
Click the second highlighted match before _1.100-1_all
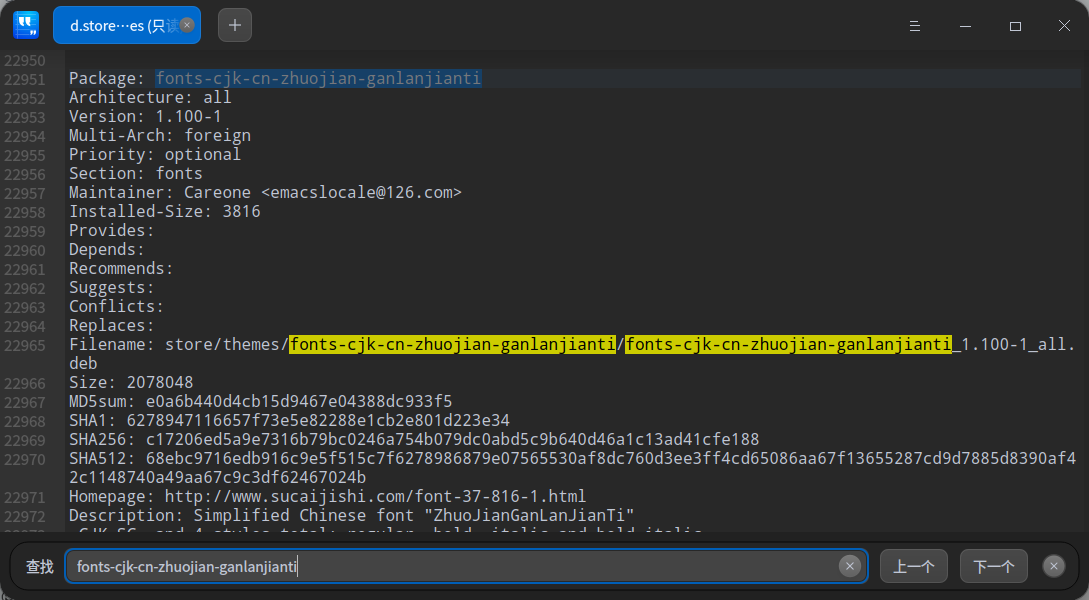[x=788, y=344]
